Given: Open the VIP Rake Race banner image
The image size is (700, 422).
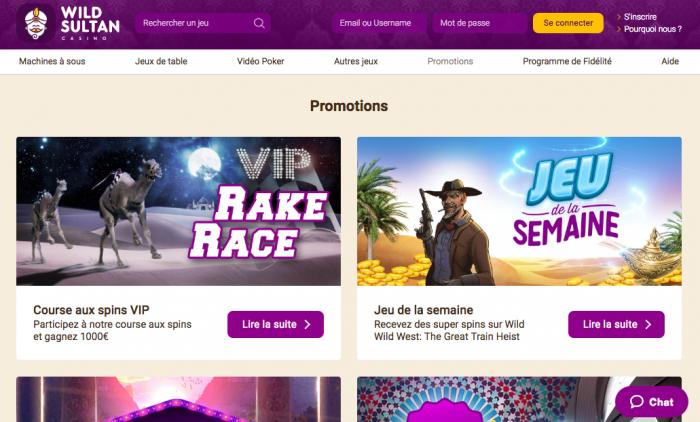Looking at the screenshot, I should tap(178, 211).
